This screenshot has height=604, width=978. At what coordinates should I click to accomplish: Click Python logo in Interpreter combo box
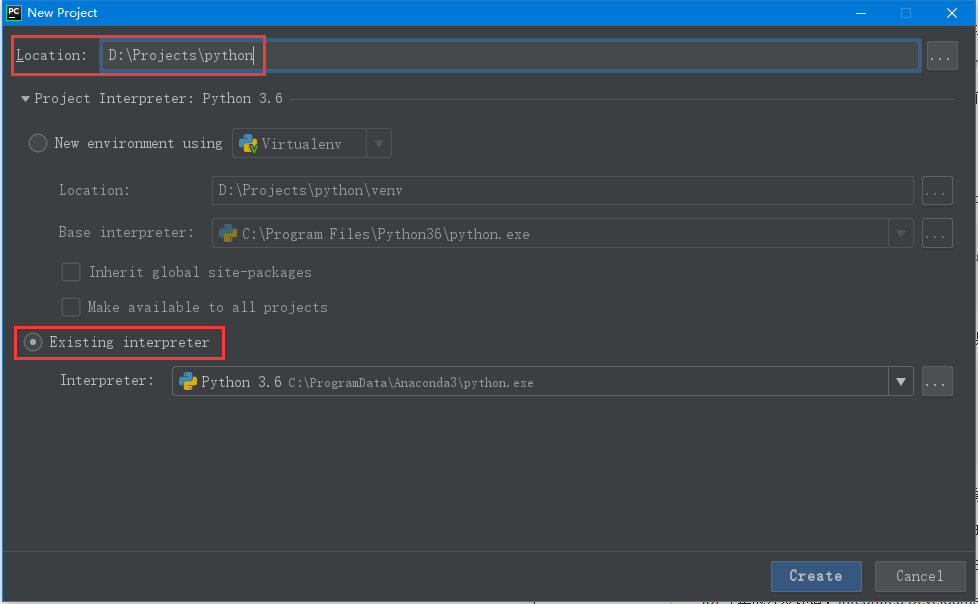[188, 381]
